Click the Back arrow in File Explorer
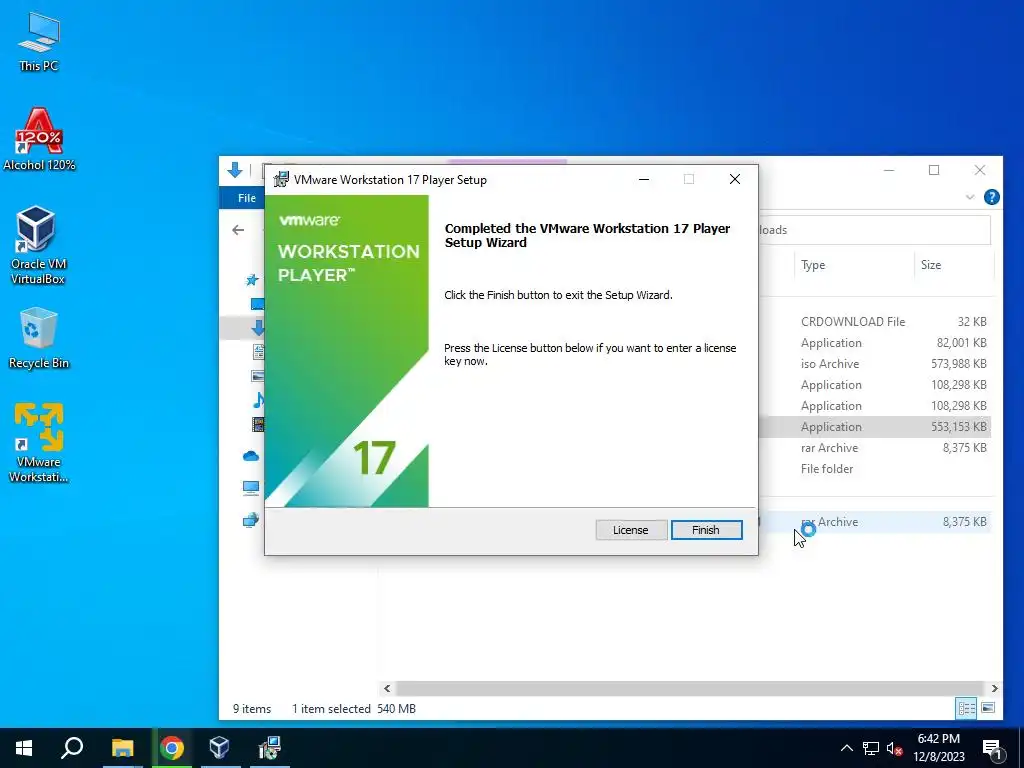Image resolution: width=1024 pixels, height=768 pixels. pyautogui.click(x=238, y=230)
